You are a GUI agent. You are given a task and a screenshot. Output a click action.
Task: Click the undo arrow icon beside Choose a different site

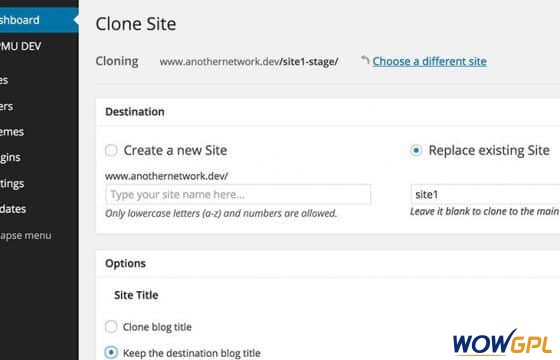point(365,60)
